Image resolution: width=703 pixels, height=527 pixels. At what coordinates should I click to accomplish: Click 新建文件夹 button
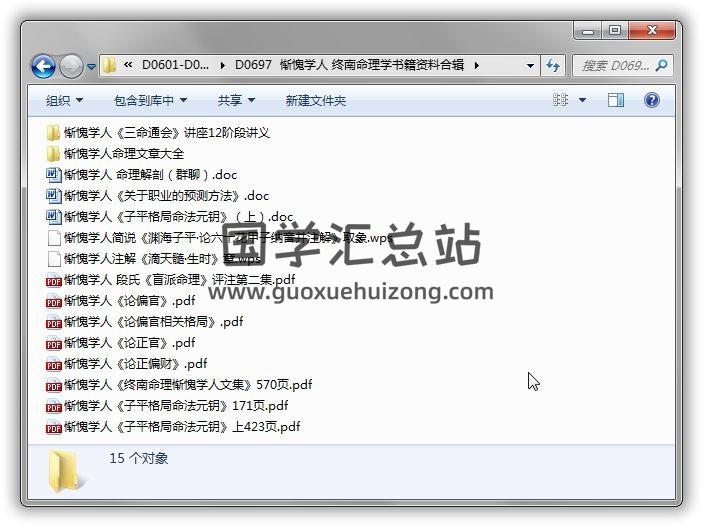tap(316, 100)
